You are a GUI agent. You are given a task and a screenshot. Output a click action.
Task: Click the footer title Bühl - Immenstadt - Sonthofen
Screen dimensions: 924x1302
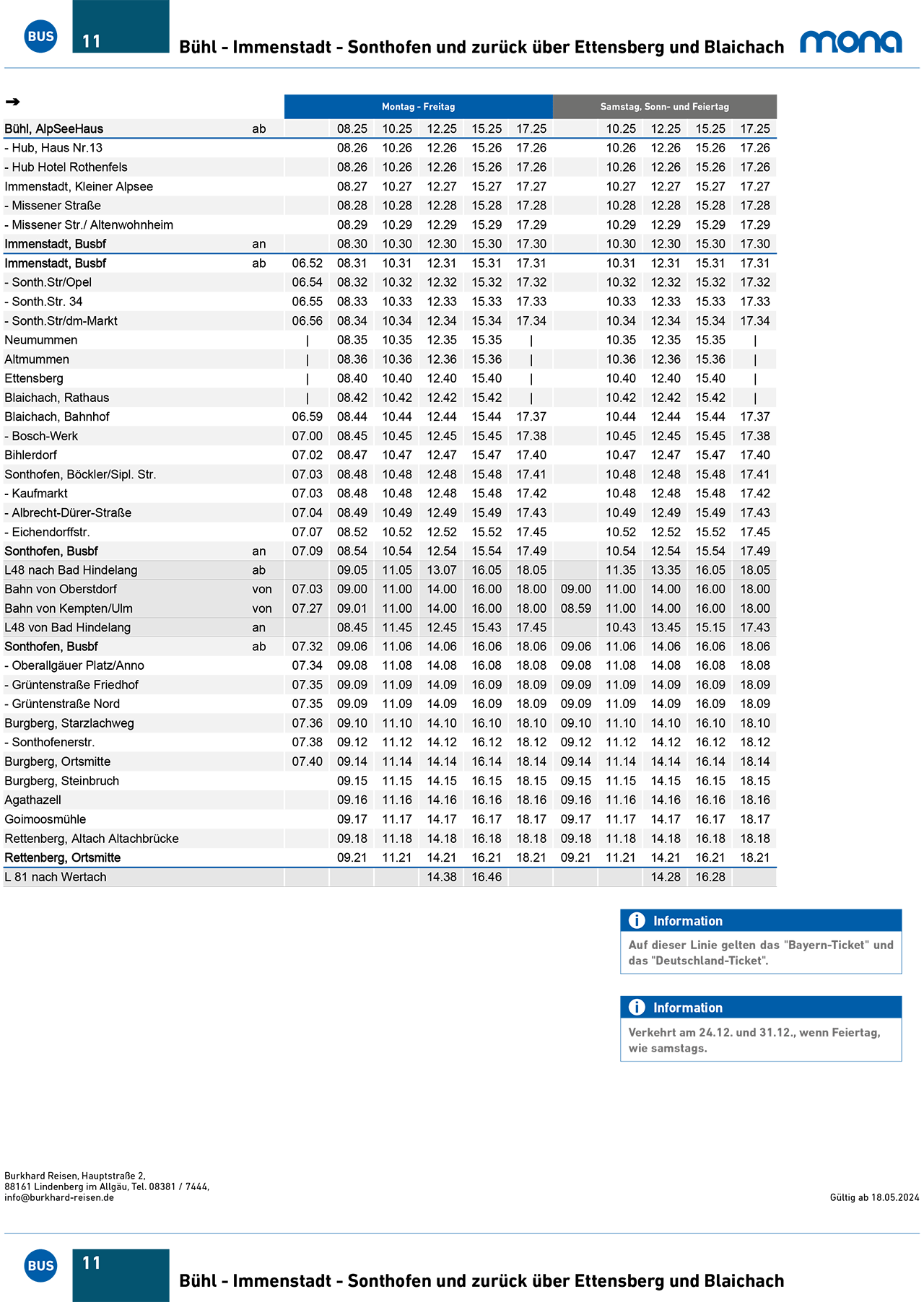tap(481, 1280)
